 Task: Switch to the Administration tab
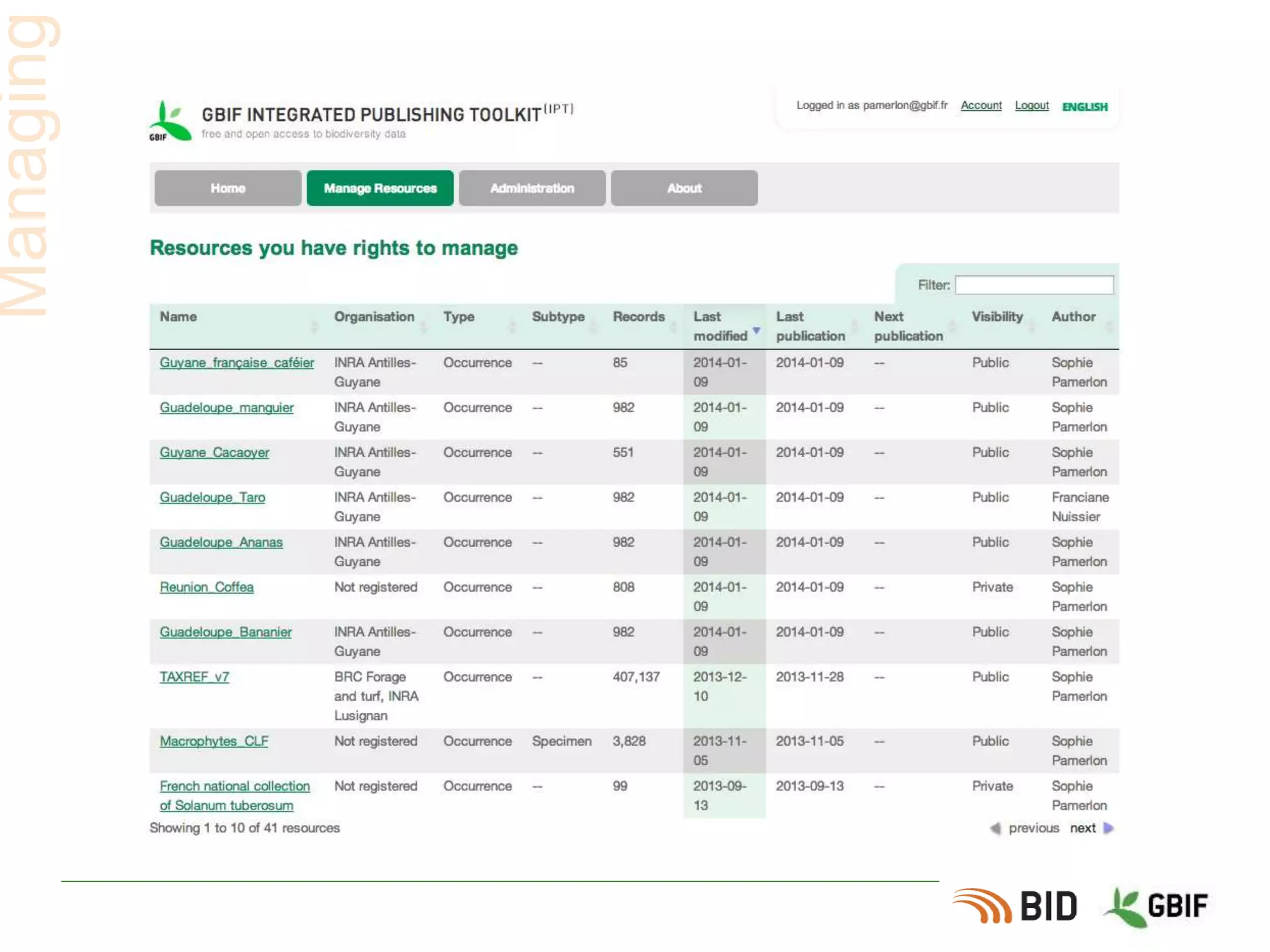[x=531, y=188]
